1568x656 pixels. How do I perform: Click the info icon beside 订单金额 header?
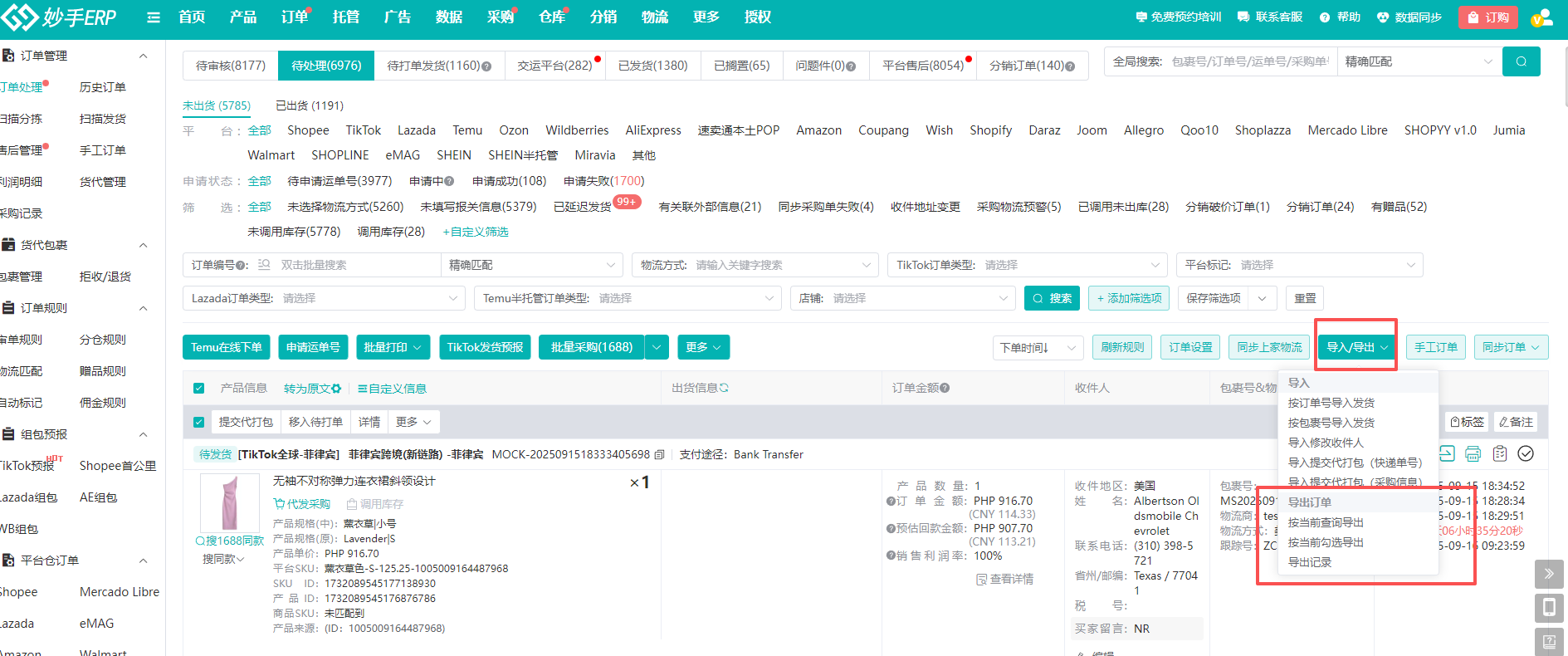945,388
